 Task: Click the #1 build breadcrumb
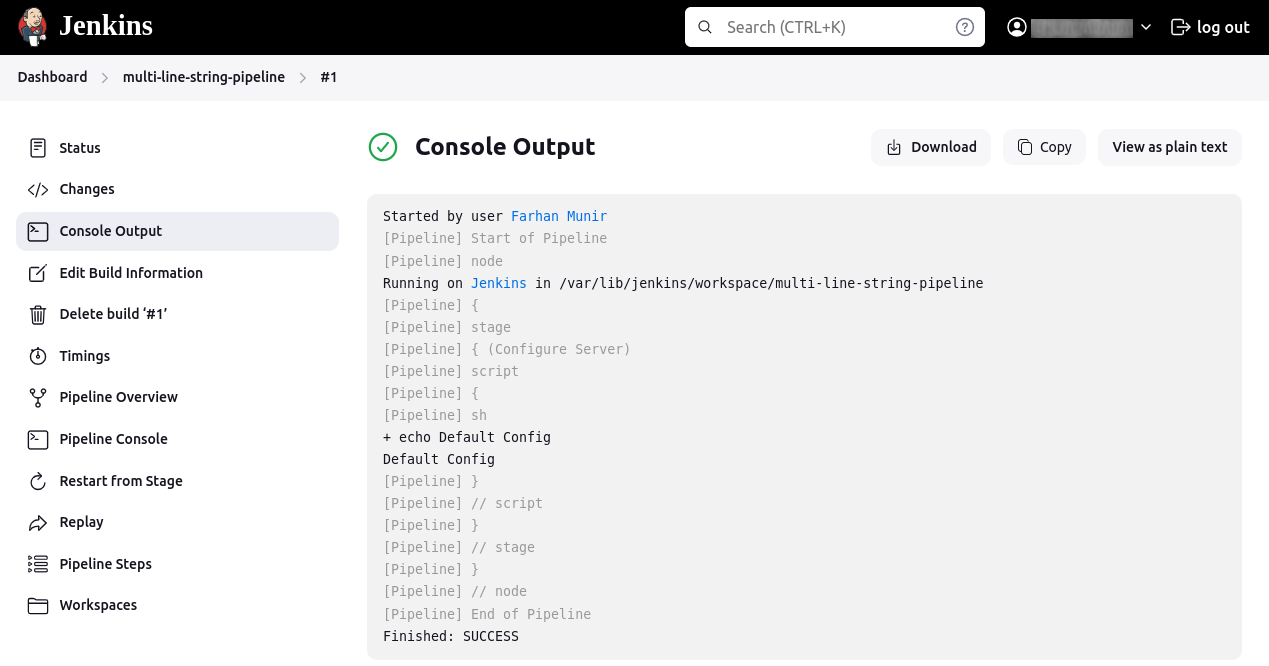pos(328,77)
